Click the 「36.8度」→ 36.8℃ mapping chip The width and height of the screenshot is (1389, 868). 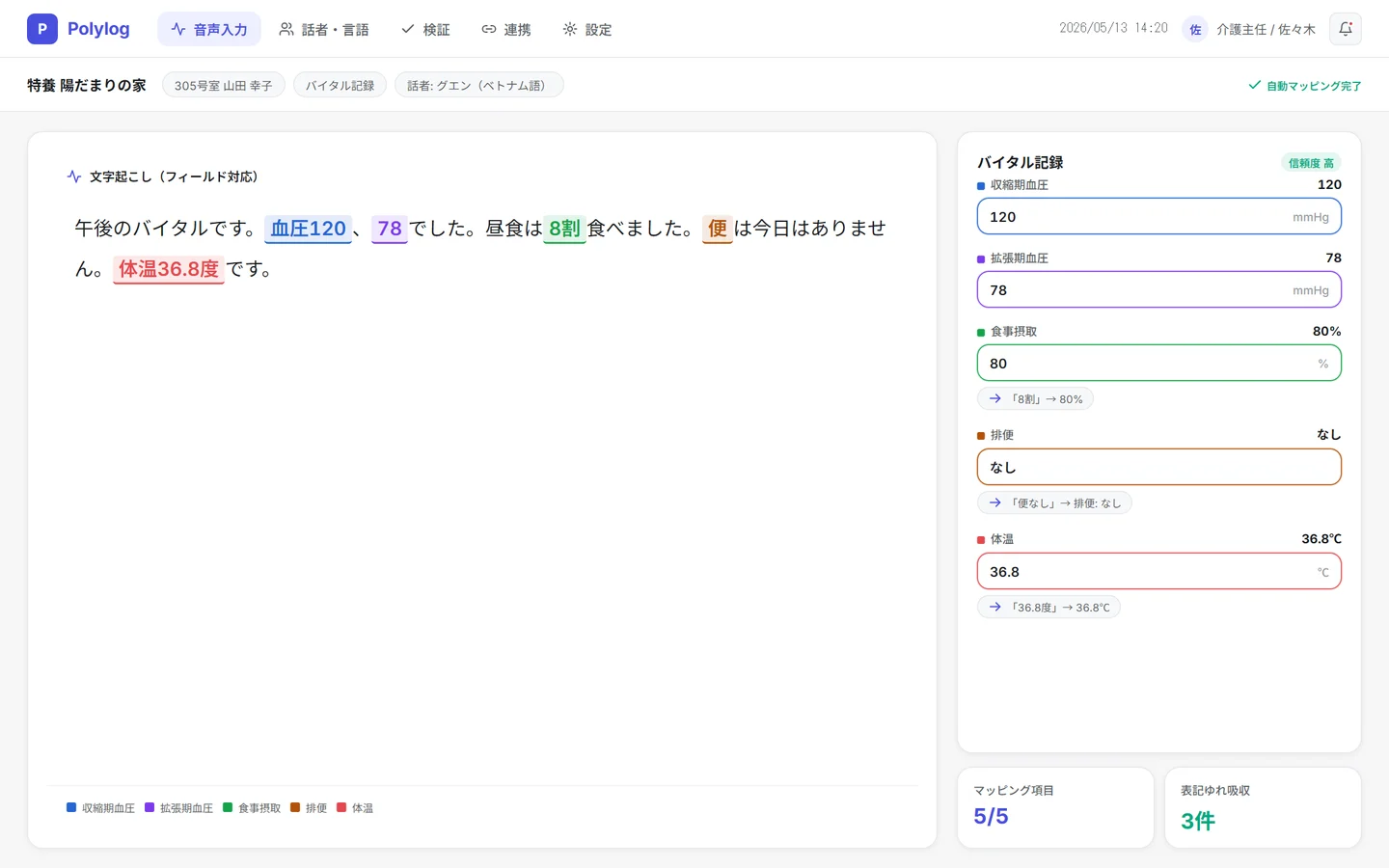(x=1049, y=607)
